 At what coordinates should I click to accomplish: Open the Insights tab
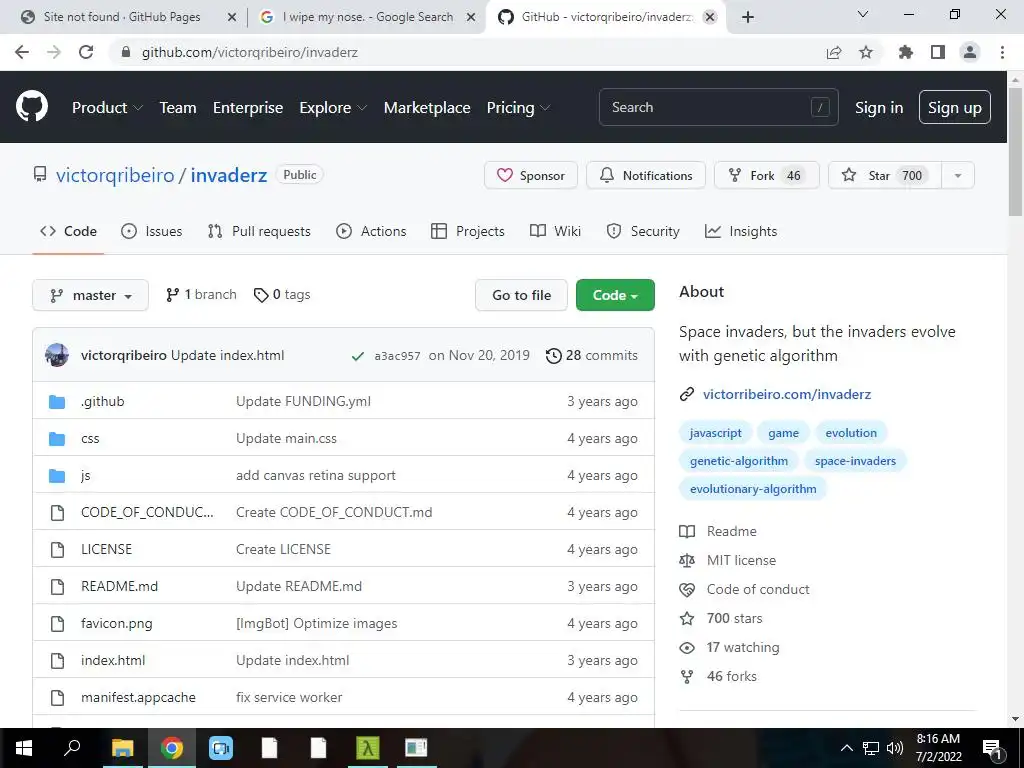[741, 231]
